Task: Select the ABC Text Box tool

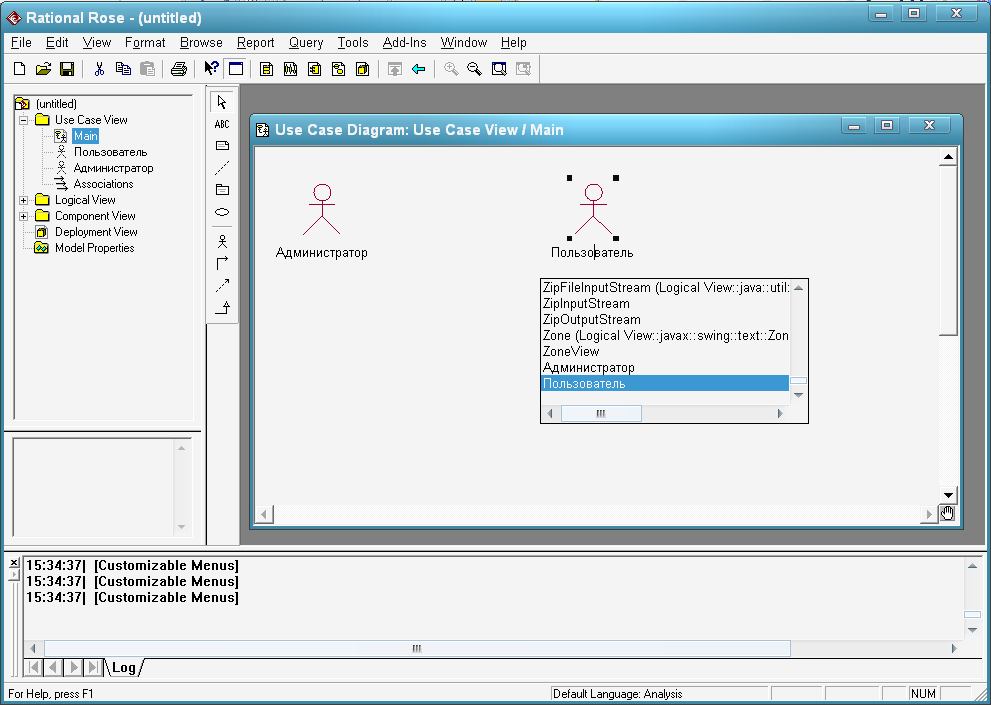Action: pos(222,124)
